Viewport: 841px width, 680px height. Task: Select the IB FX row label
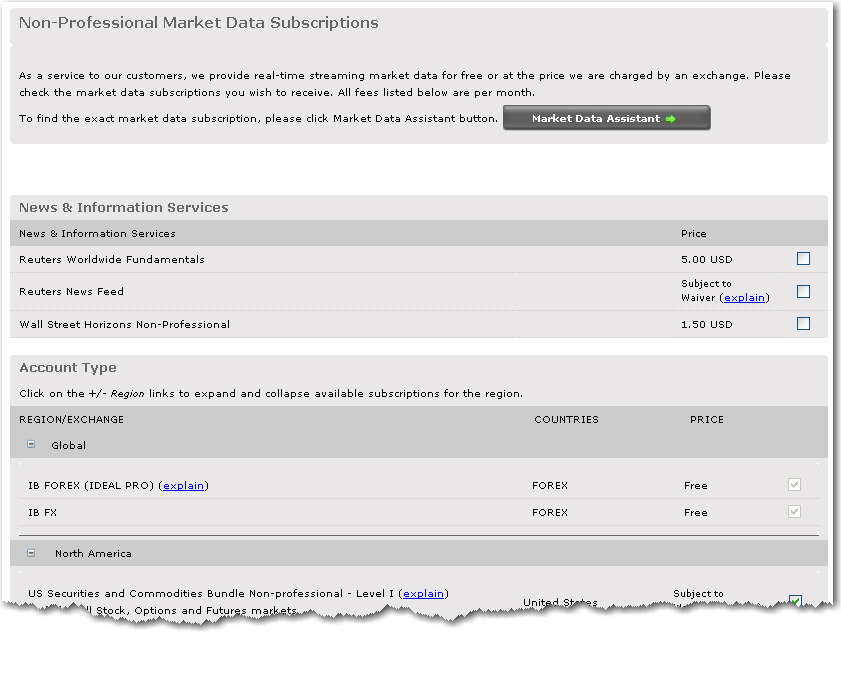click(46, 513)
